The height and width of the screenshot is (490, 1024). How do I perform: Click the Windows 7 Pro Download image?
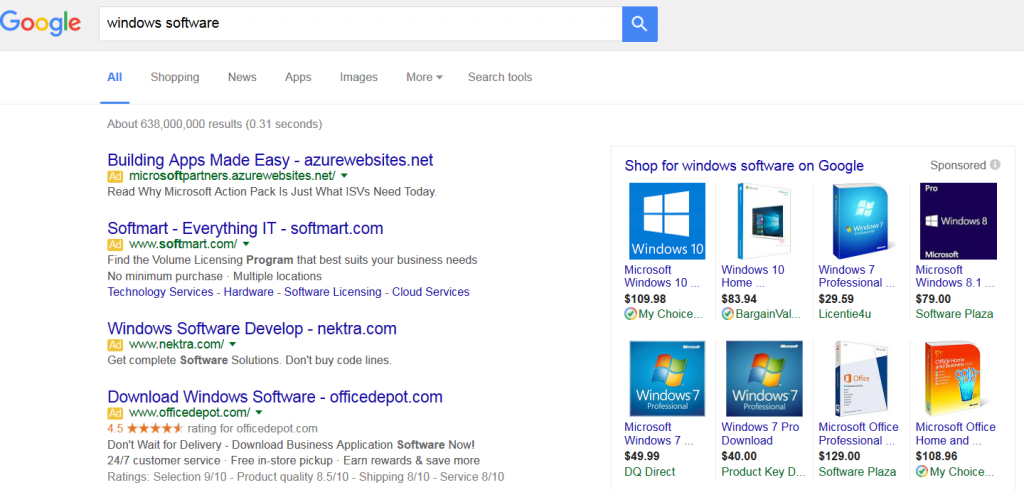[764, 378]
